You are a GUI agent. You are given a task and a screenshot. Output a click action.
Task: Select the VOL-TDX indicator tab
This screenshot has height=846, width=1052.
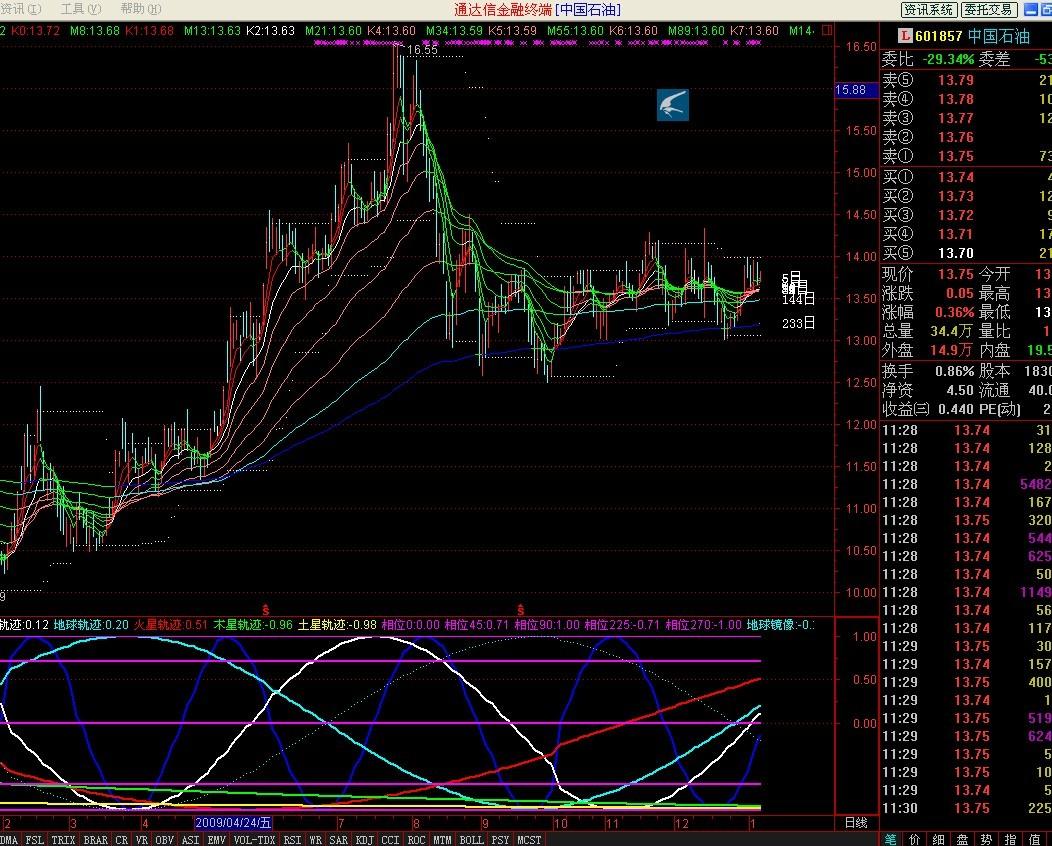click(254, 840)
